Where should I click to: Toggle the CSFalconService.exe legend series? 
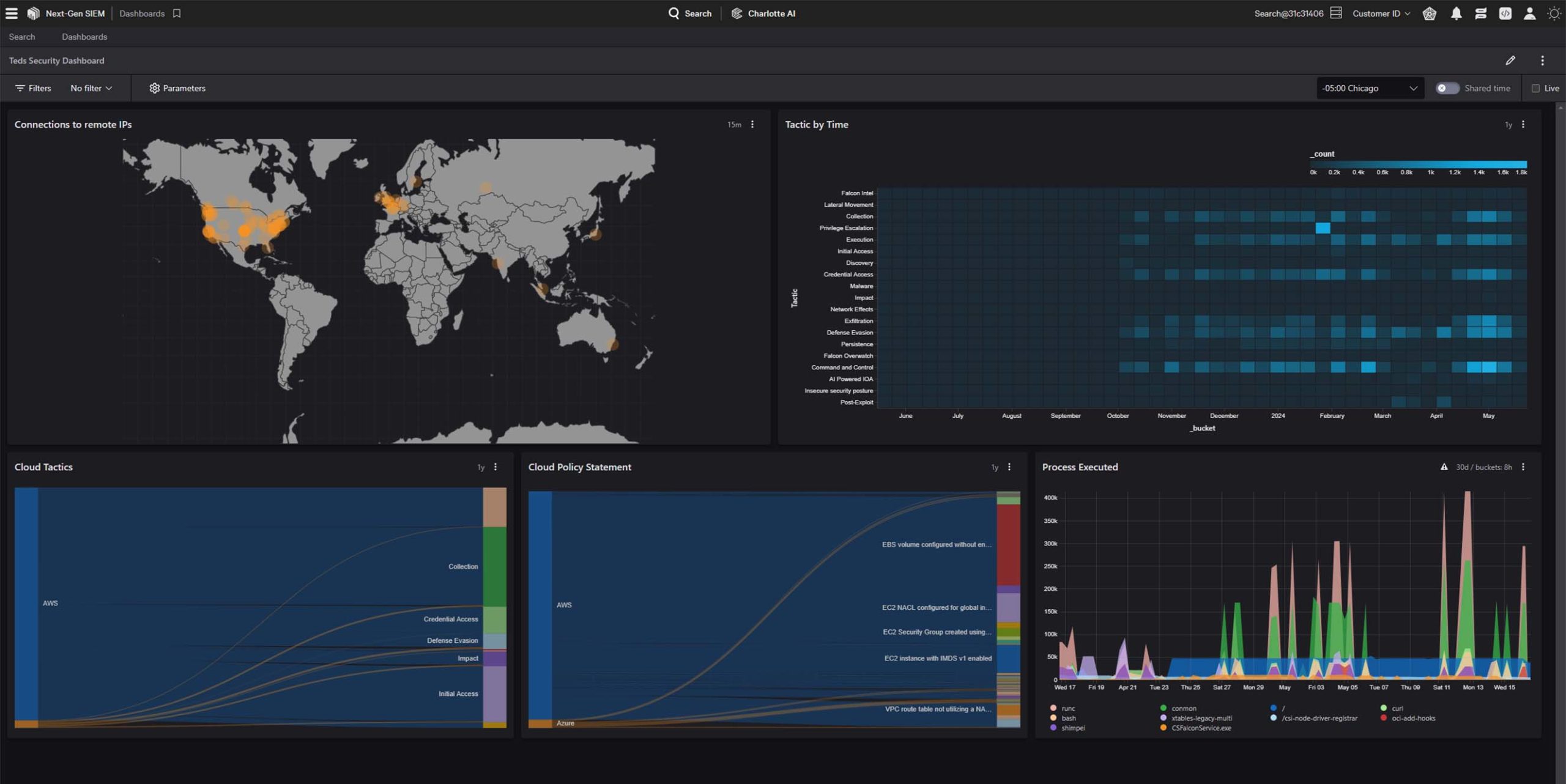click(1195, 728)
